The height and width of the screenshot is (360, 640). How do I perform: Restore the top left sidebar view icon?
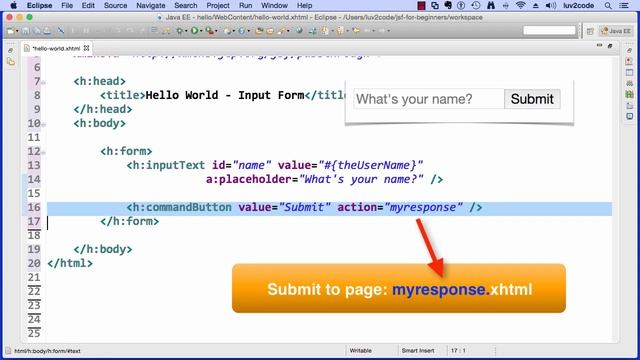coord(11,50)
